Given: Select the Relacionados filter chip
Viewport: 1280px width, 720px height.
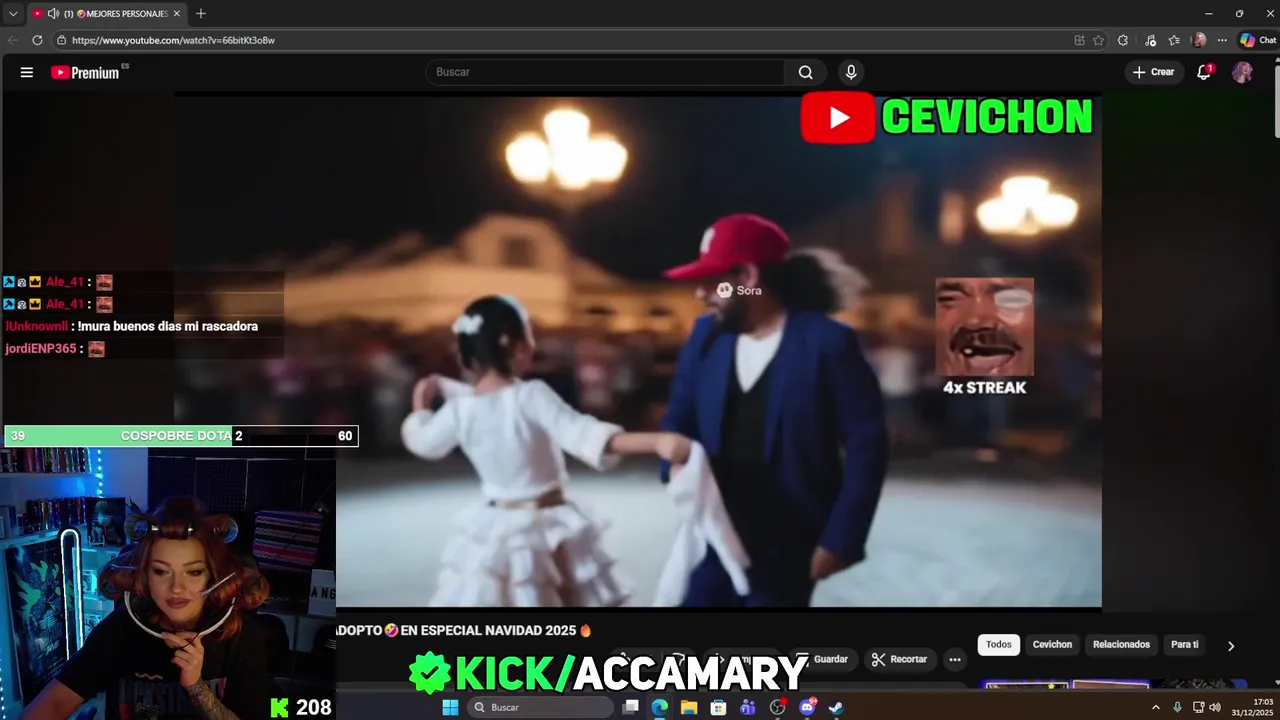Looking at the screenshot, I should [x=1121, y=645].
